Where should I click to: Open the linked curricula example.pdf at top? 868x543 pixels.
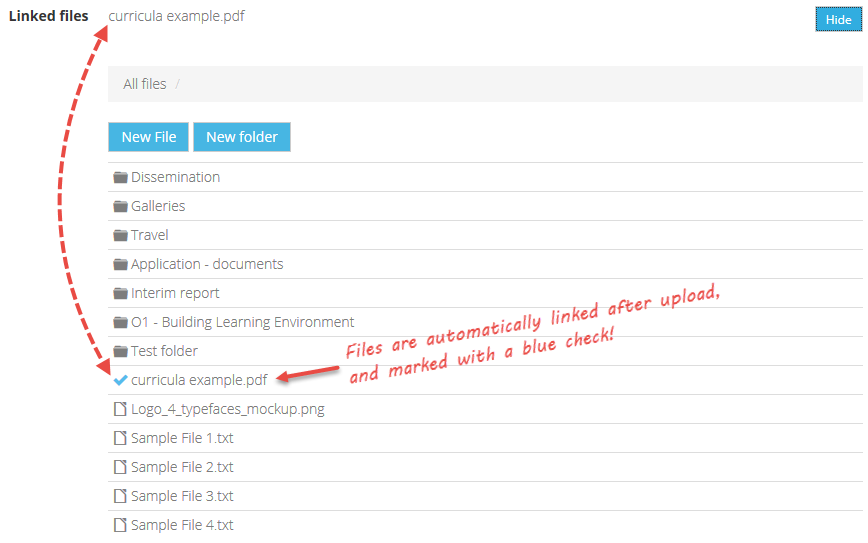177,16
